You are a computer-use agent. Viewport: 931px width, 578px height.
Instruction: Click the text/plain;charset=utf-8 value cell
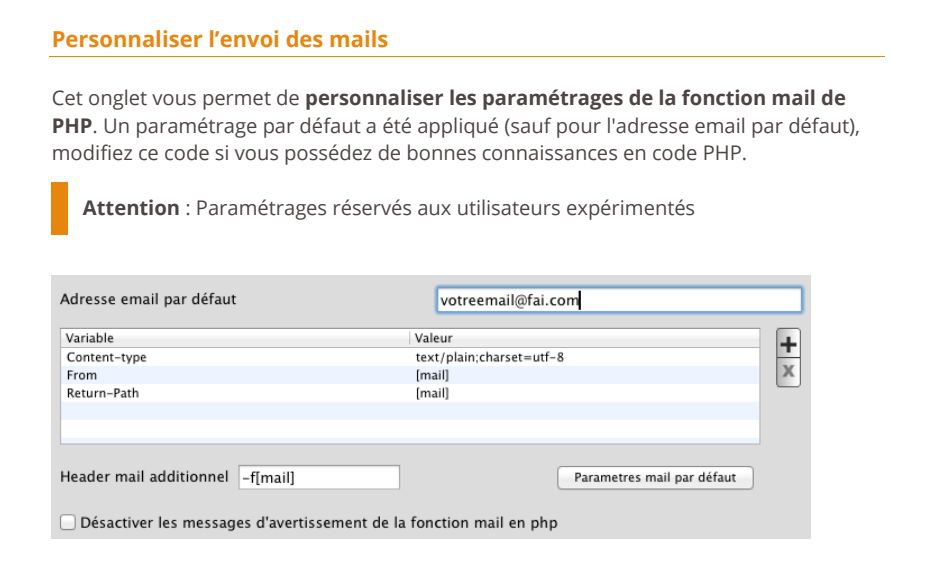pos(489,357)
